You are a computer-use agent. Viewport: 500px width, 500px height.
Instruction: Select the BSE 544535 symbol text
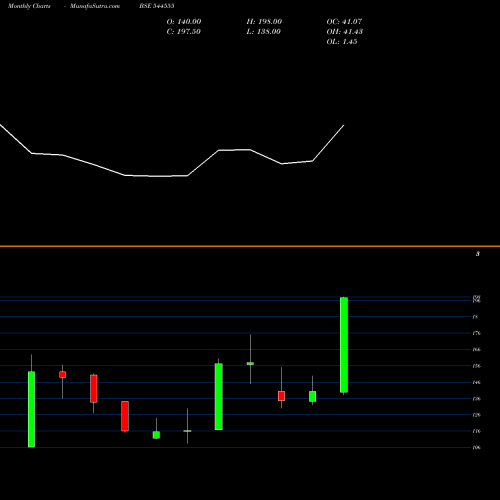[157, 6]
